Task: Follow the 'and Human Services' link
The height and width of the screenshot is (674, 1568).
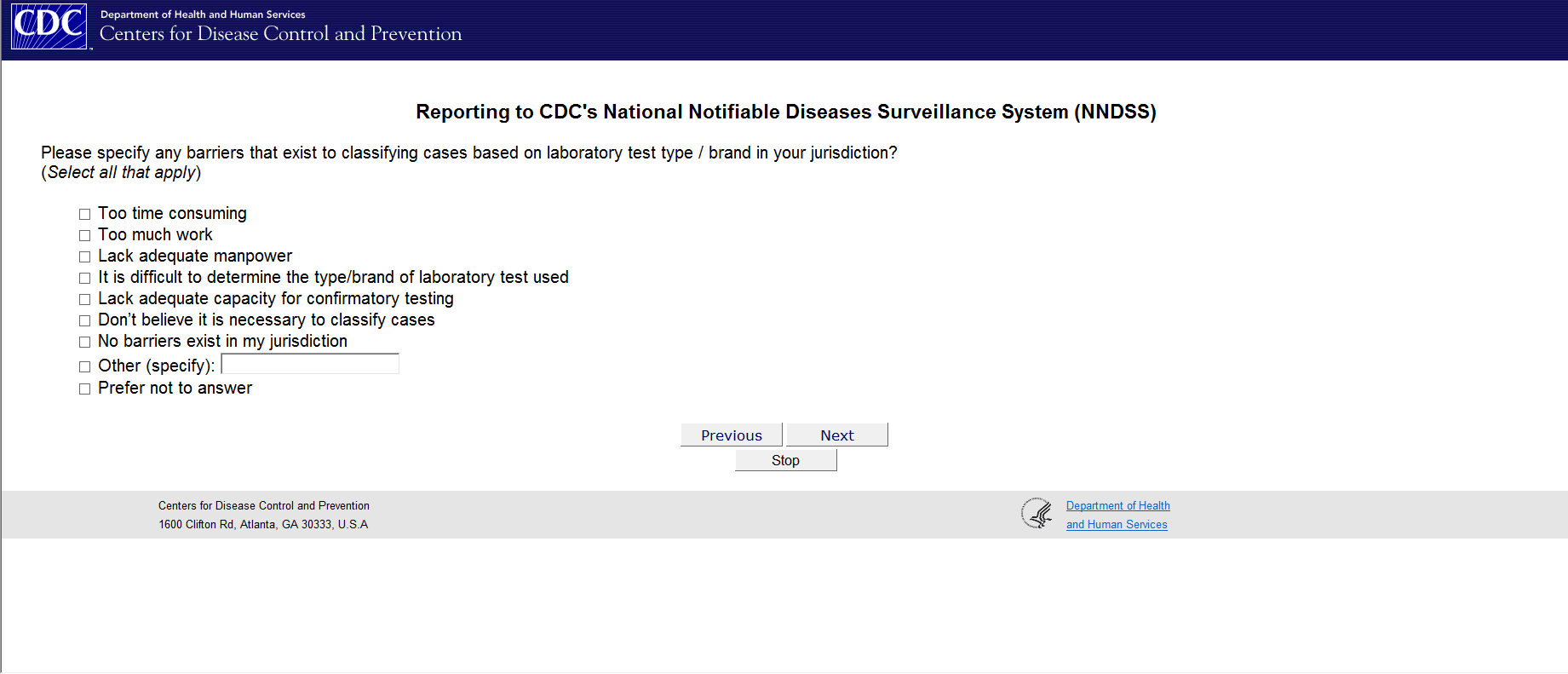Action: (1117, 524)
